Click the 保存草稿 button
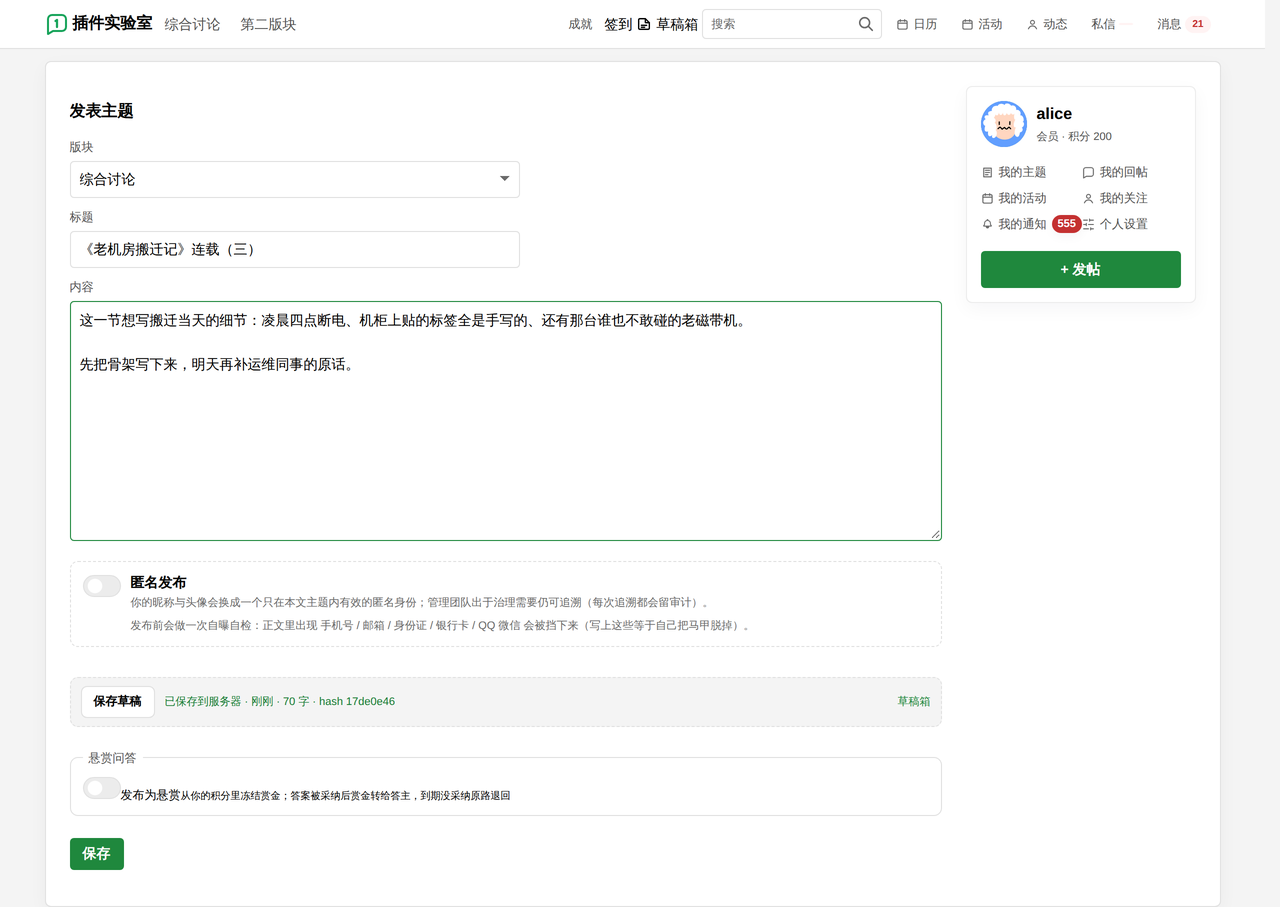Viewport: 1280px width, 907px height. coord(118,702)
